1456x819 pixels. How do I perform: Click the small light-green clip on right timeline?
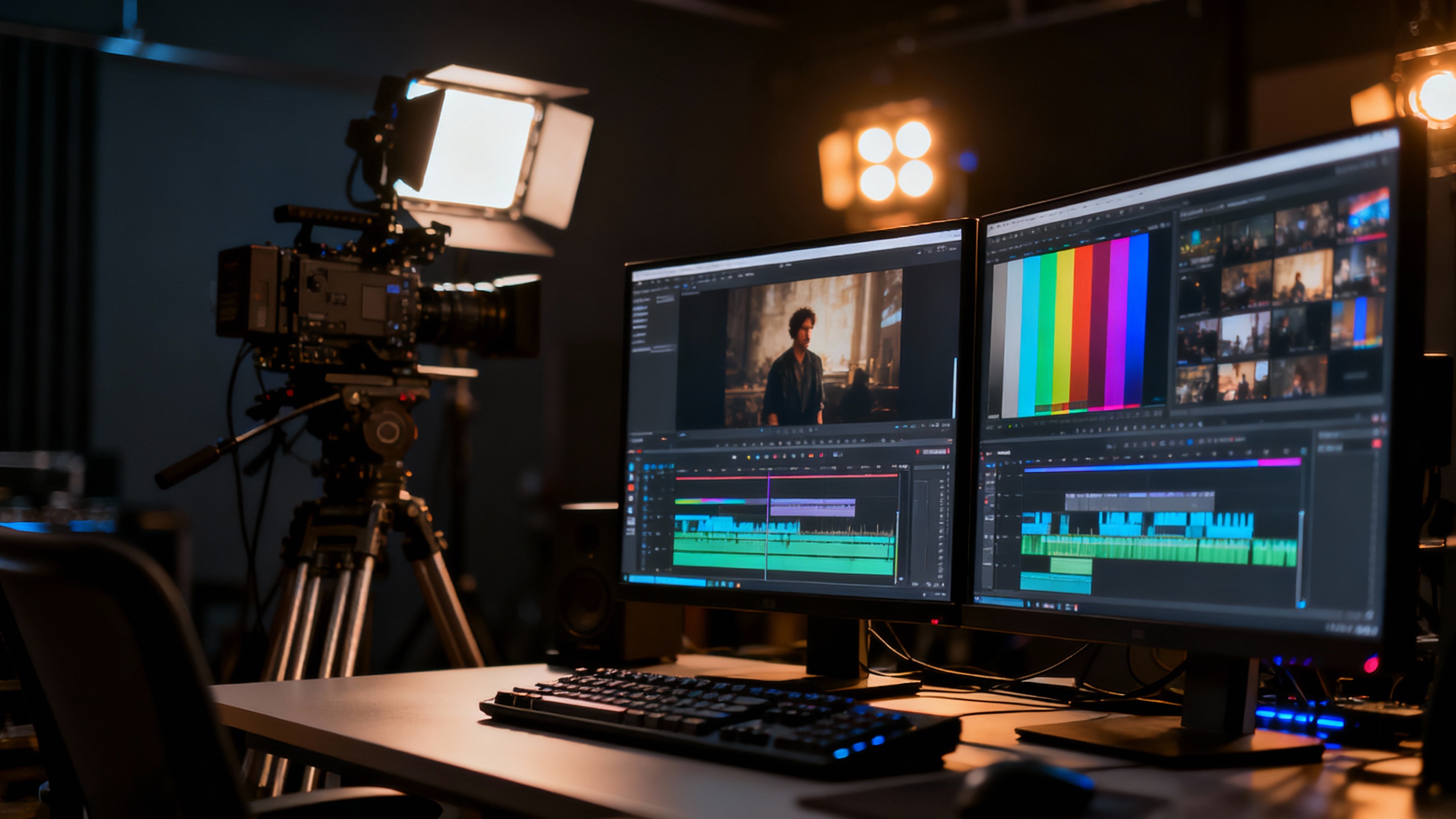(1071, 565)
